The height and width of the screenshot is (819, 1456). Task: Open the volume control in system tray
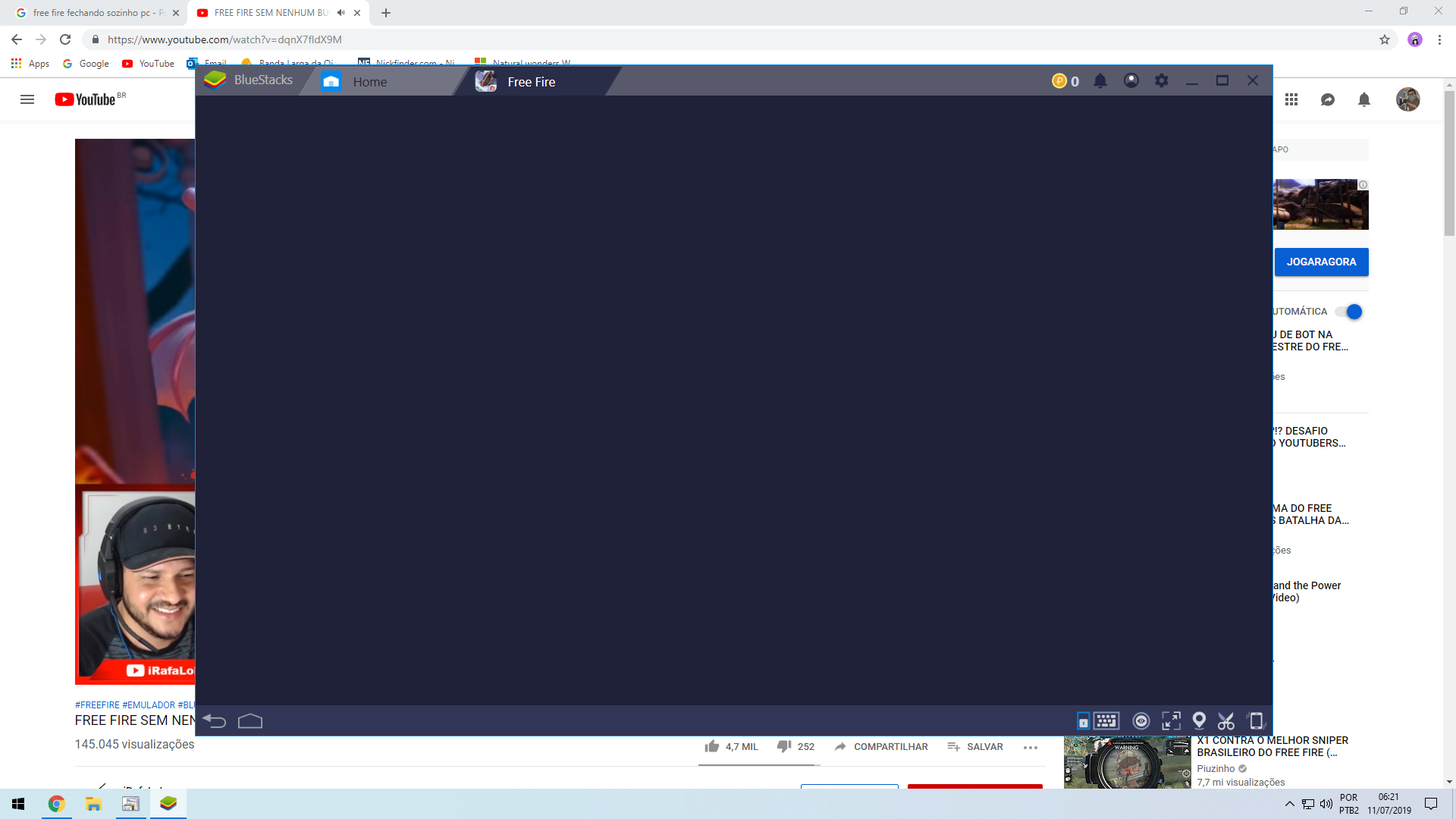click(x=1326, y=804)
